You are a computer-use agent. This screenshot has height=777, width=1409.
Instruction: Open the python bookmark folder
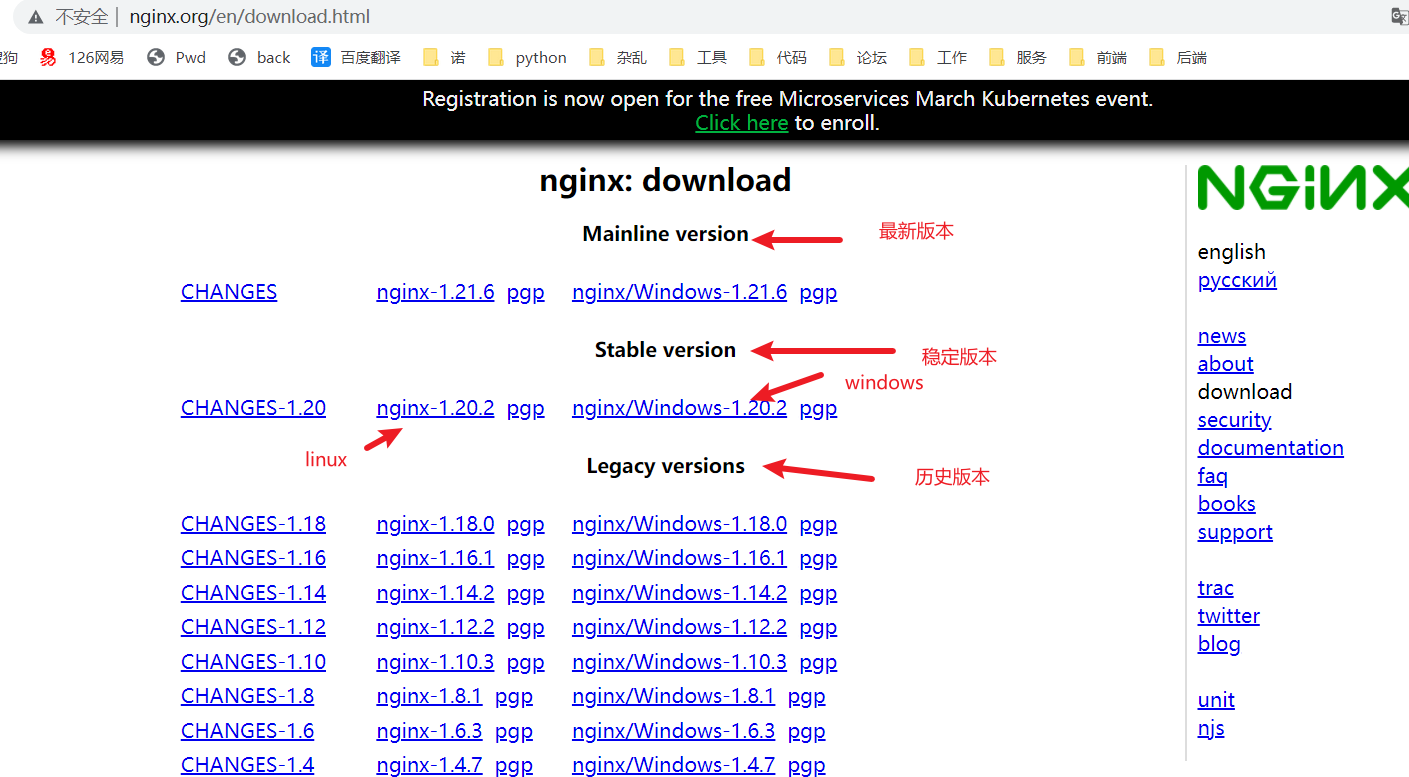coord(528,57)
